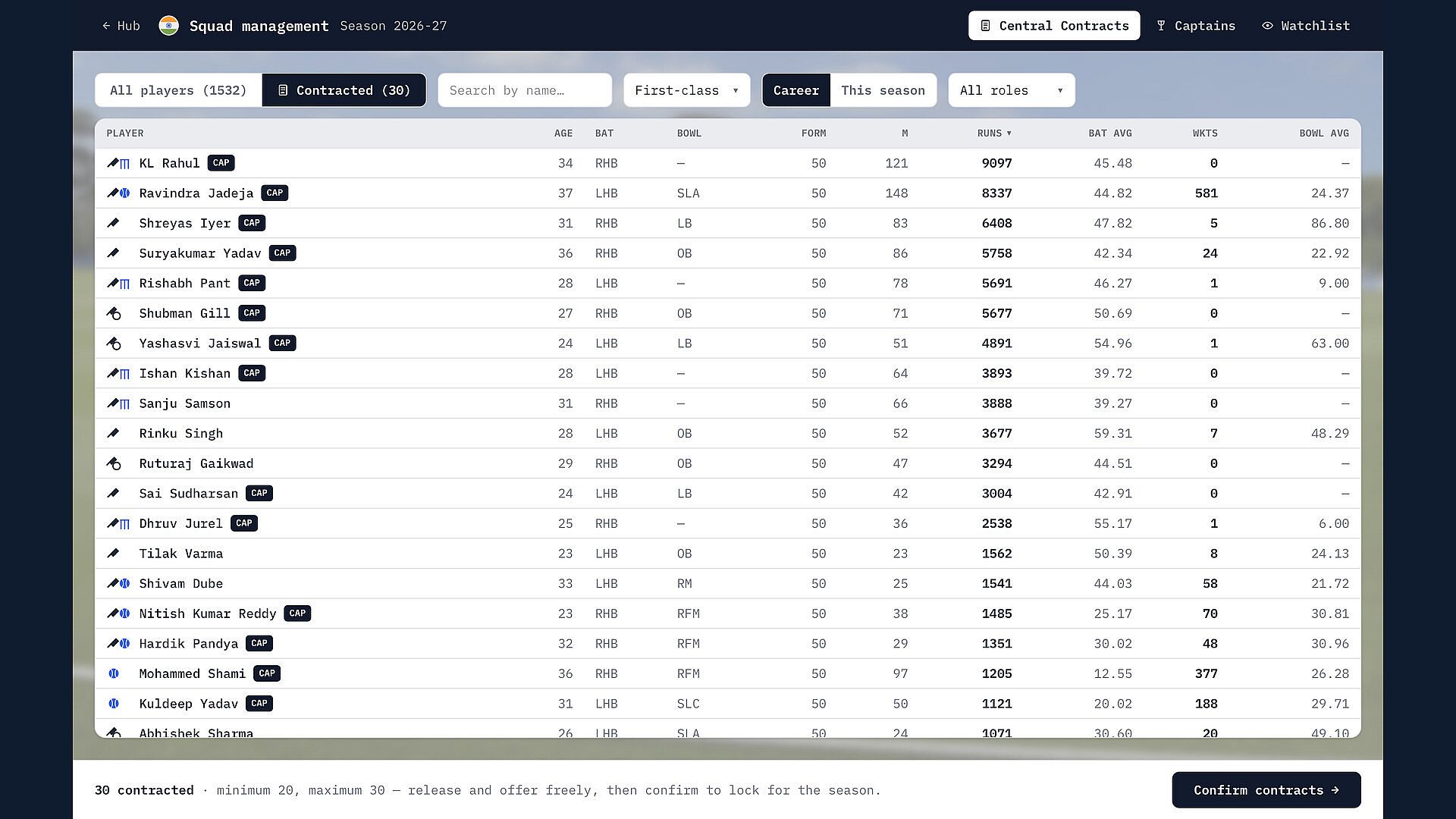Click the India flag icon
This screenshot has width=1456, height=819.
tap(168, 26)
